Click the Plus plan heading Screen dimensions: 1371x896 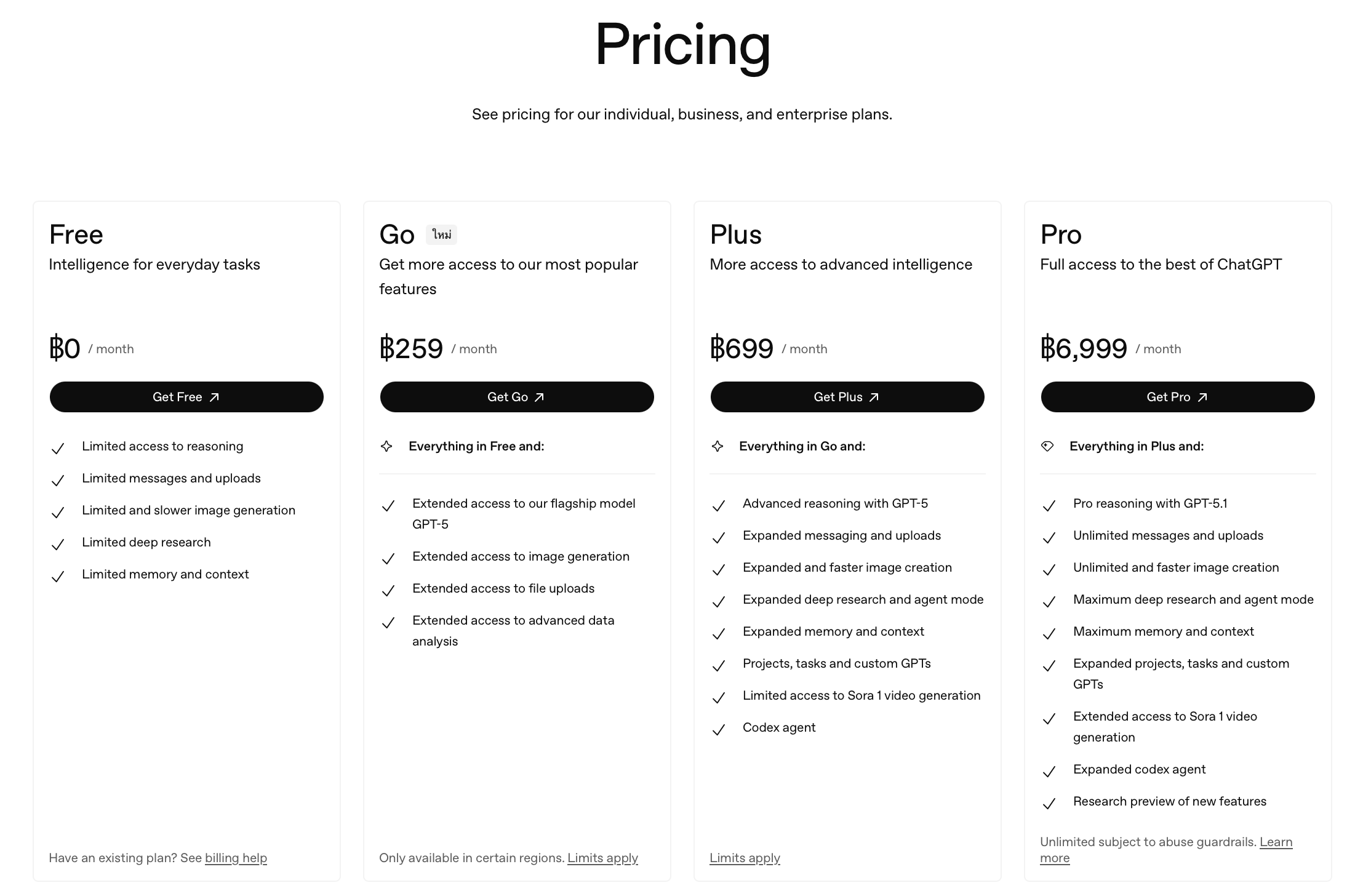(735, 234)
